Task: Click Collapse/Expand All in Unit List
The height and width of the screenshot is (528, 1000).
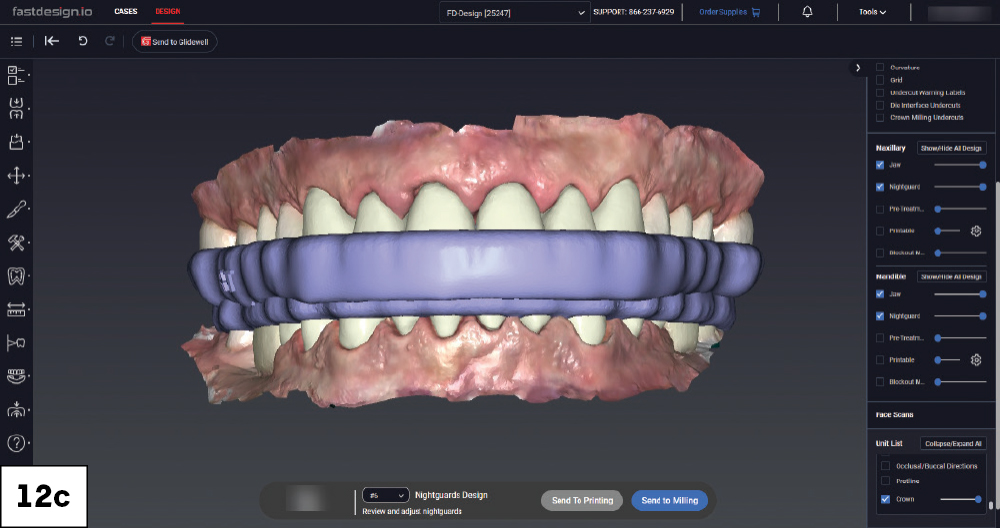Action: tap(953, 443)
